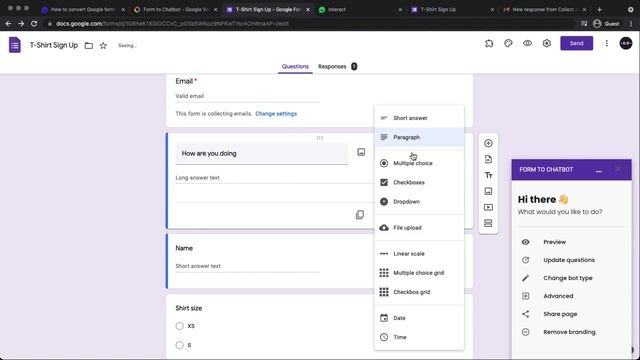This screenshot has height=360, width=640.
Task: Reload the browser page
Action: [x=34, y=24]
